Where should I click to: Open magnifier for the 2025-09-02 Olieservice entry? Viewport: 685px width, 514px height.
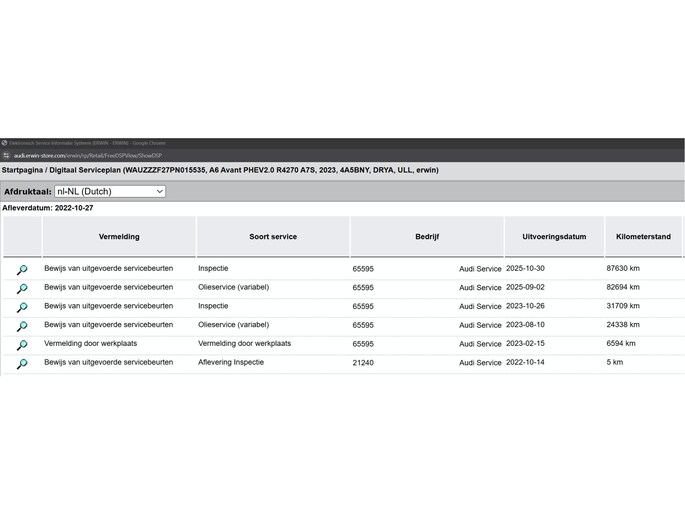22,289
